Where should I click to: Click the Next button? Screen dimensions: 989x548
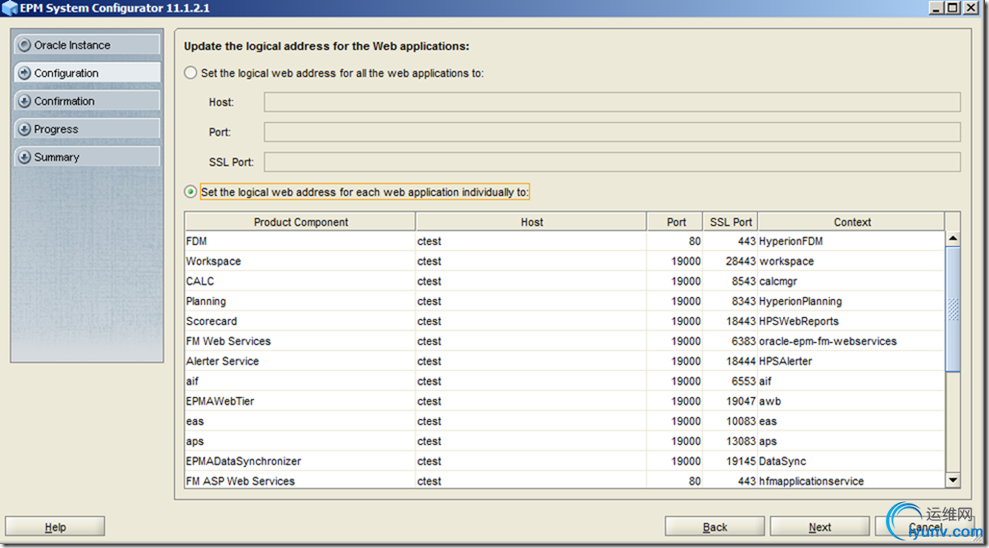tap(819, 527)
